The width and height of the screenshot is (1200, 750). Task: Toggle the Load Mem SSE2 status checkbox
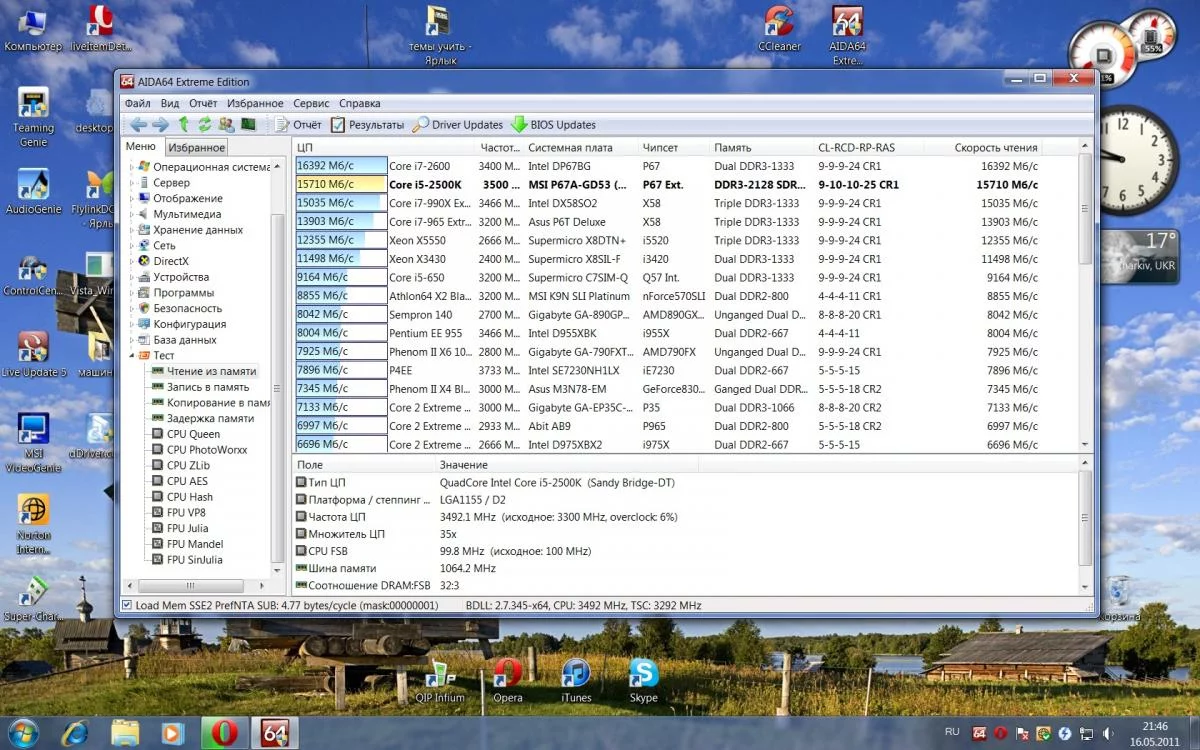127,605
